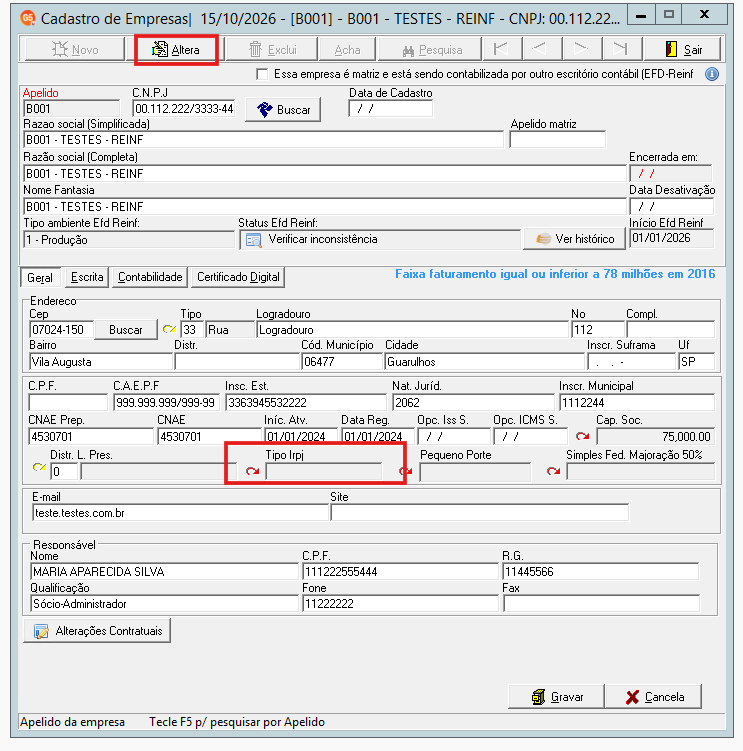
Task: Click the Fone field 11222222
Action: coord(400,603)
